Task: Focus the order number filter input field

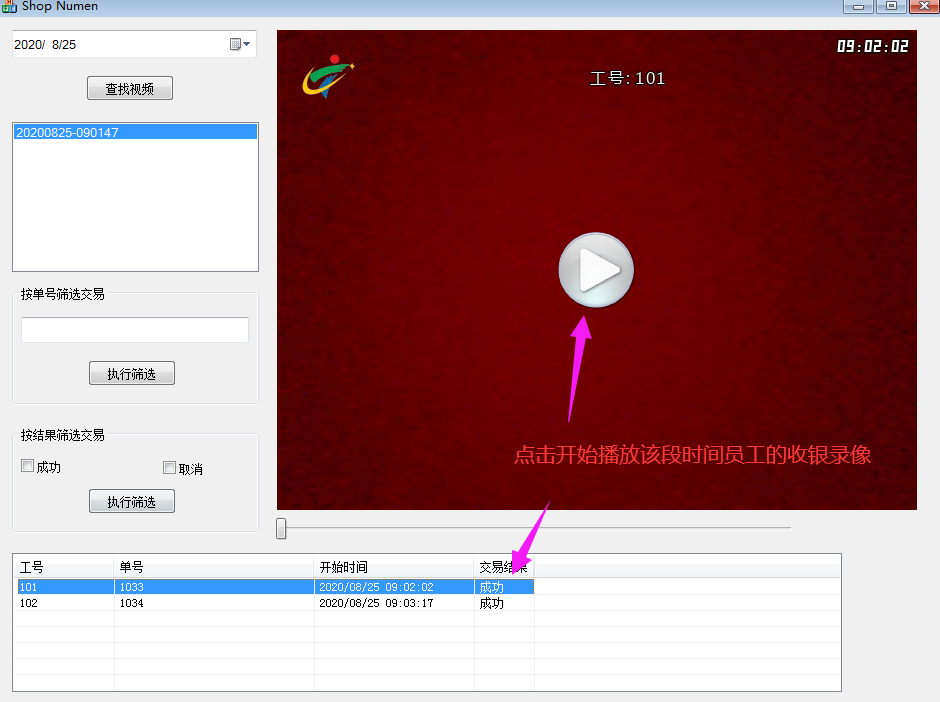Action: pyautogui.click(x=135, y=330)
